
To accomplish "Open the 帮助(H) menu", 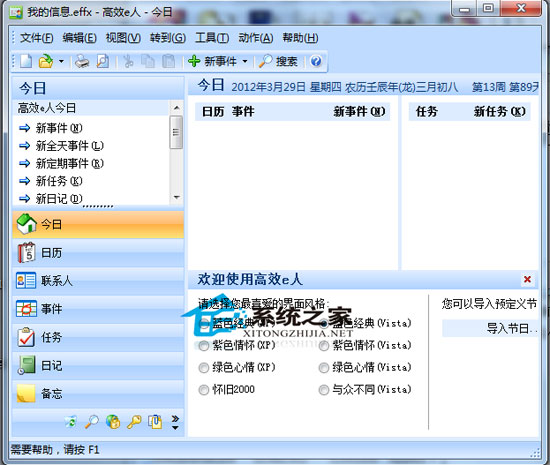I will [x=300, y=38].
